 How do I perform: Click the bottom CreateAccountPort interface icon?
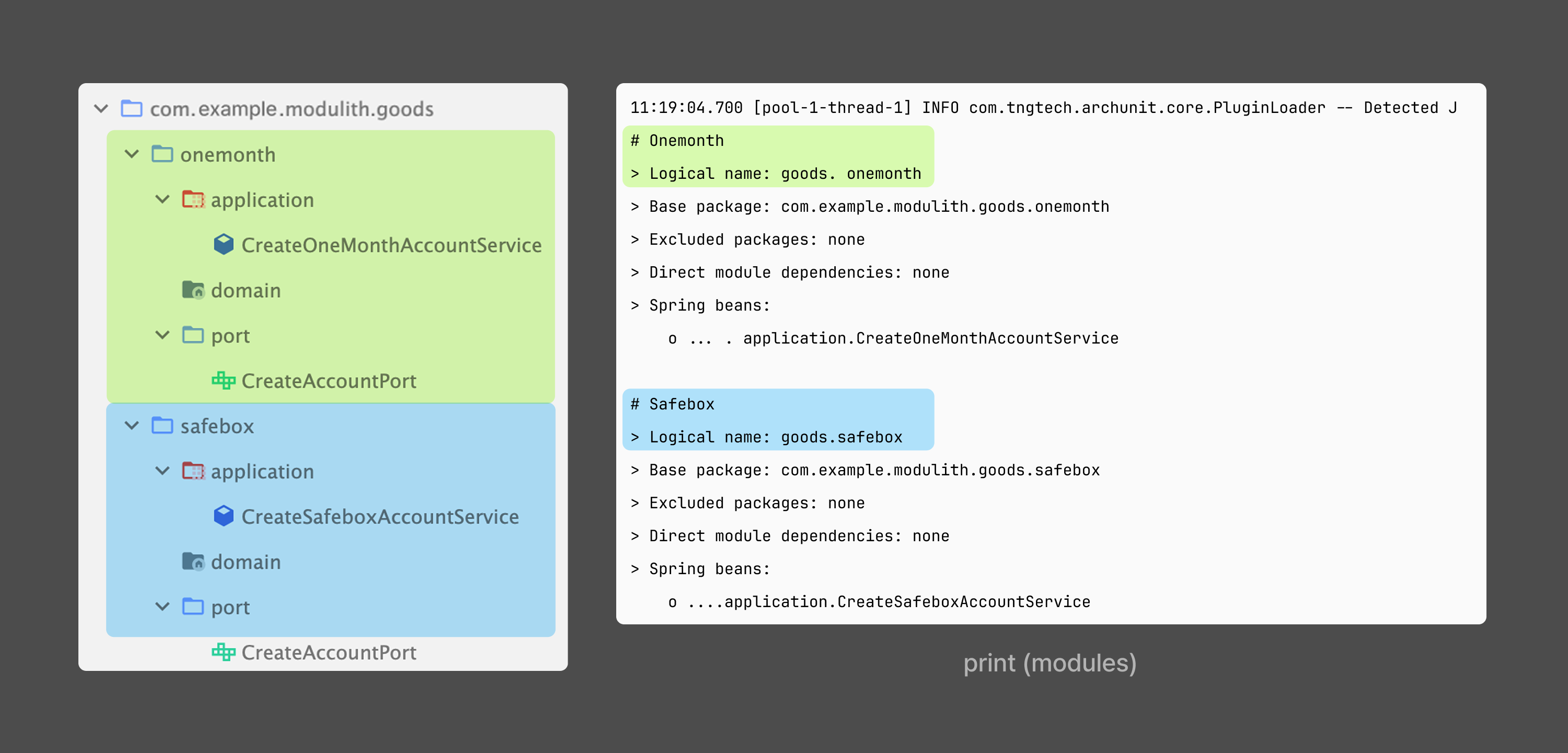point(223,652)
